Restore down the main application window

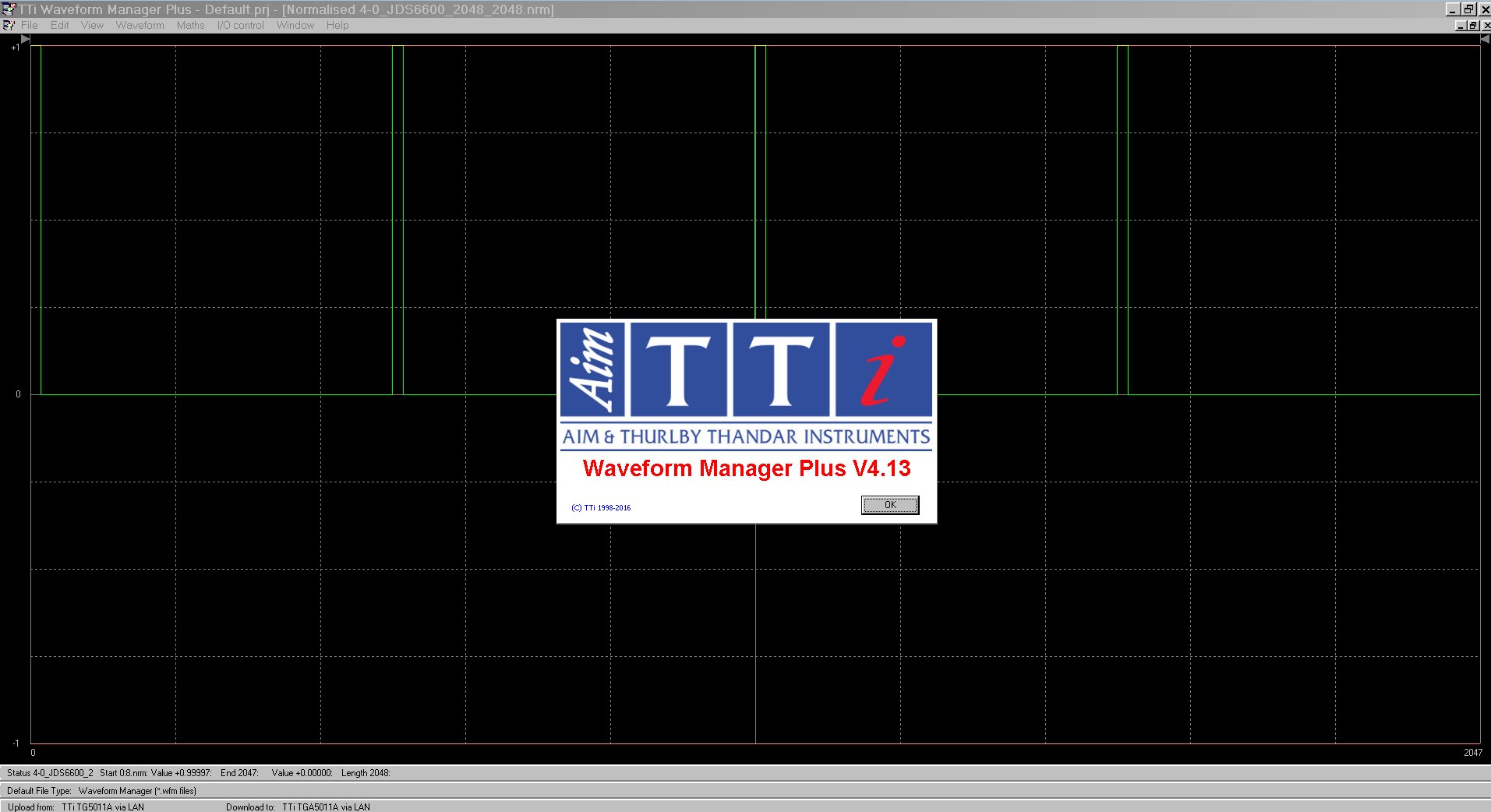[1468, 9]
